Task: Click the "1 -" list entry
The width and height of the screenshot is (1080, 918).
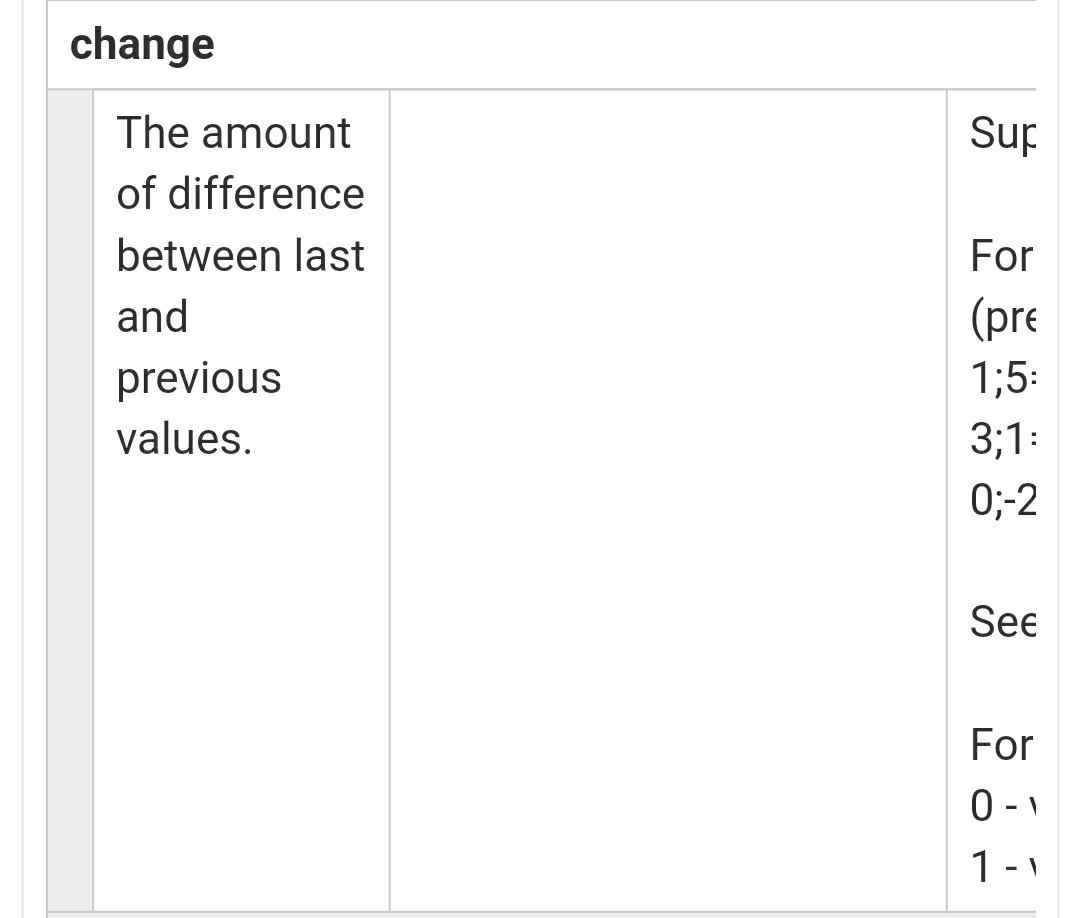Action: (x=1003, y=867)
